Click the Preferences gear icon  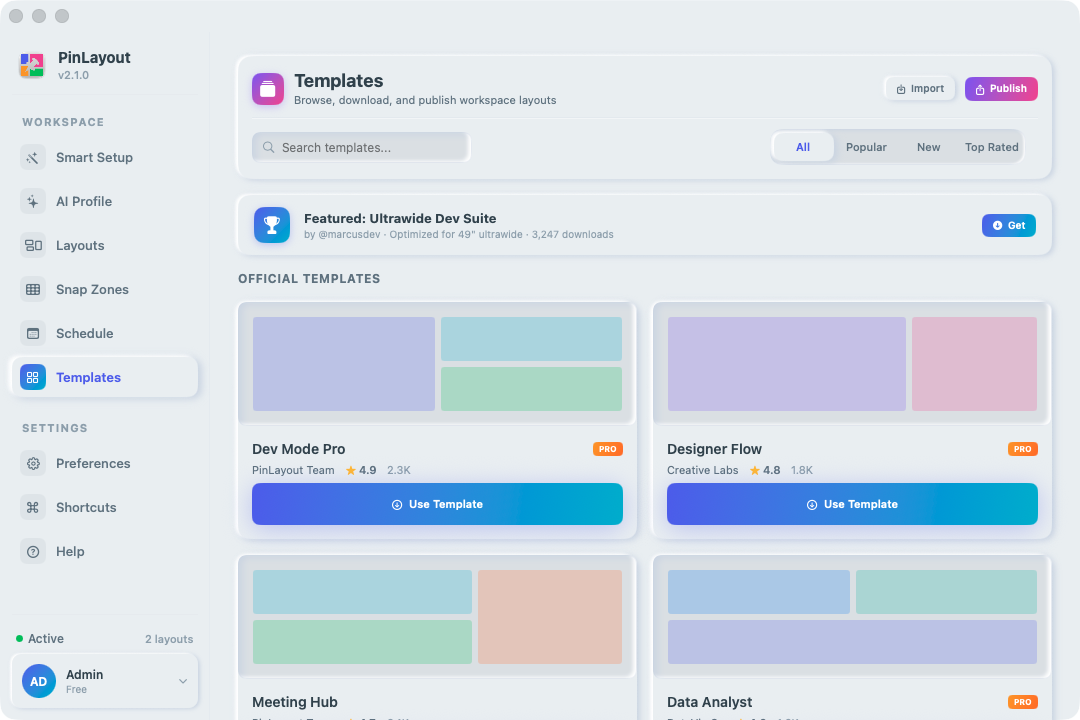[x=32, y=464]
